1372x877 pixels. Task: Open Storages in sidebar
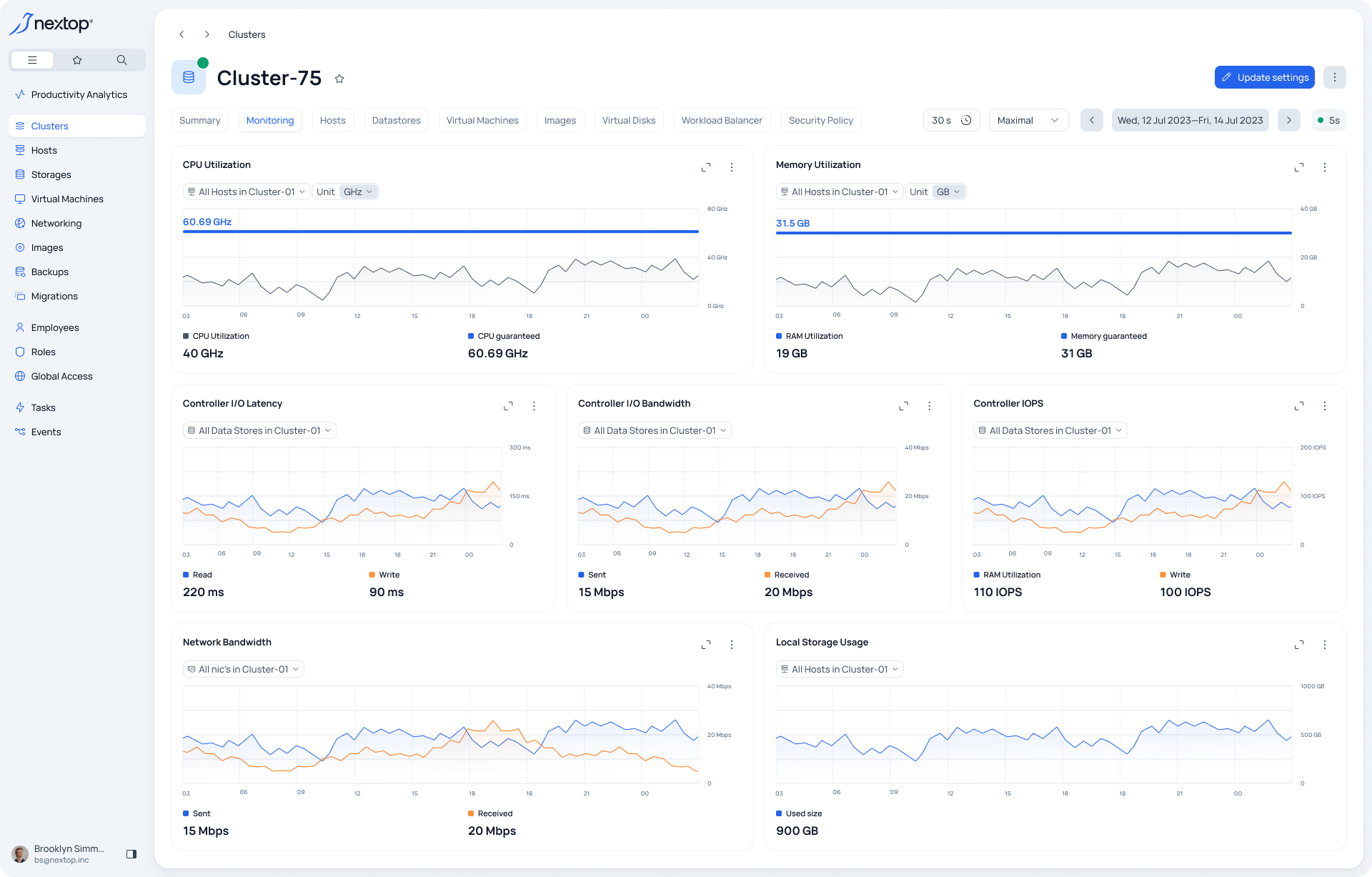tap(77, 174)
